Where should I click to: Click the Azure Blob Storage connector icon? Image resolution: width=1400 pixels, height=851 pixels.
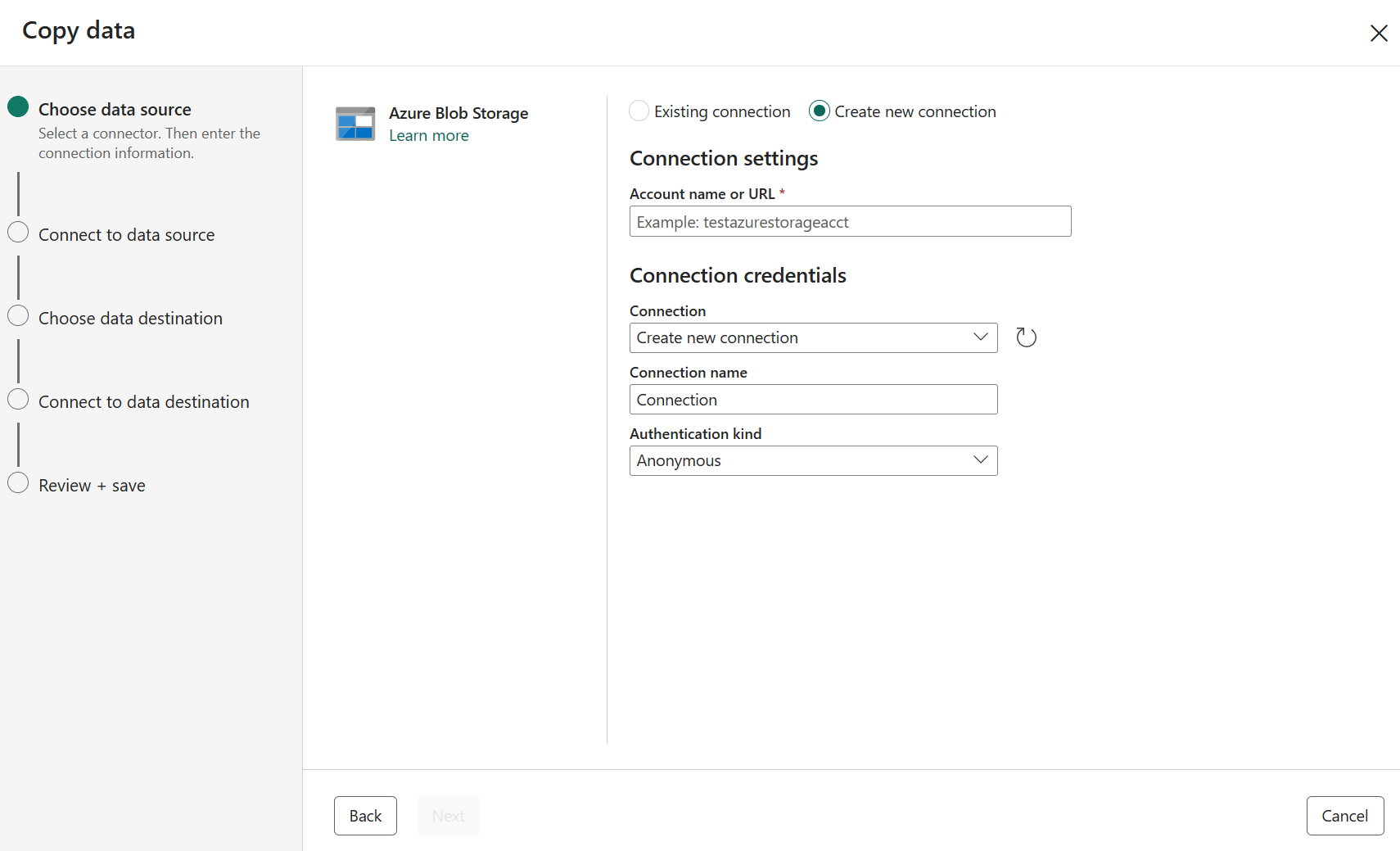(x=355, y=124)
